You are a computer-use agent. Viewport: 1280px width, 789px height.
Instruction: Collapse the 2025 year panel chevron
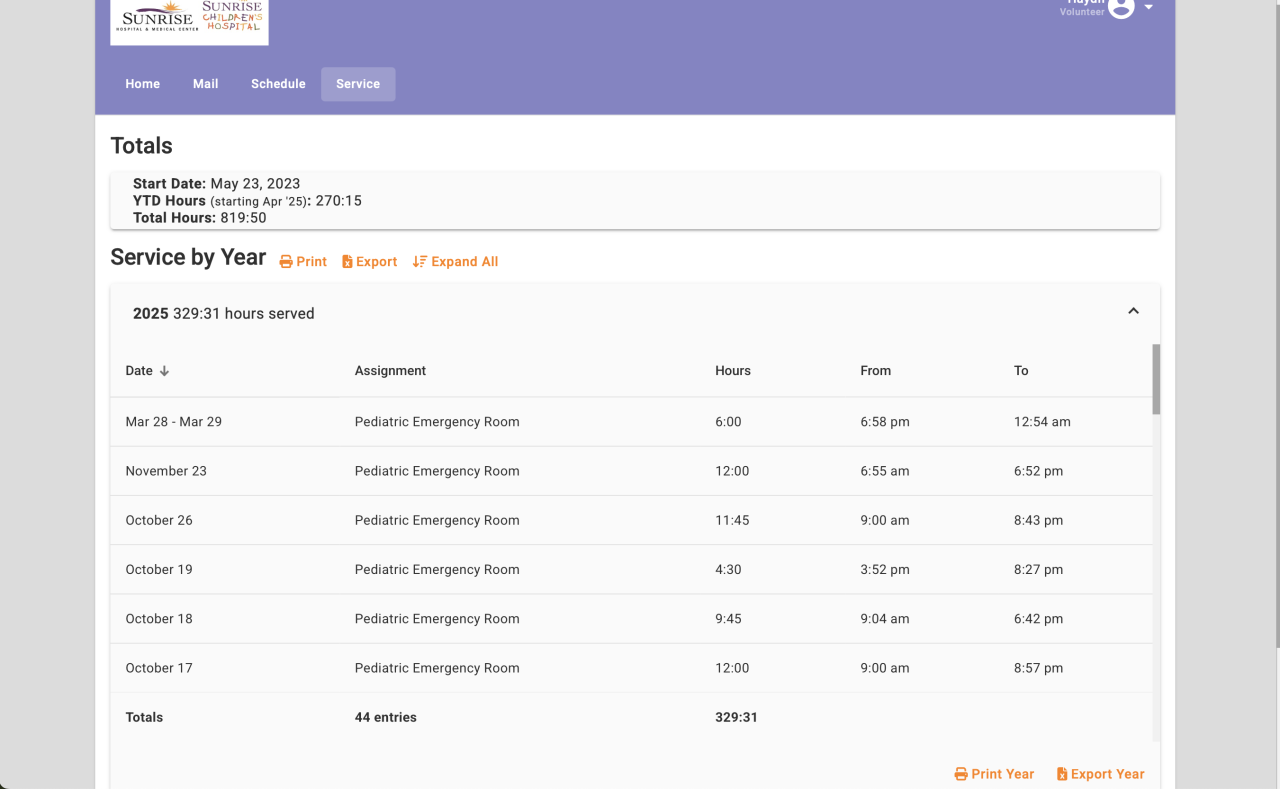(1133, 311)
